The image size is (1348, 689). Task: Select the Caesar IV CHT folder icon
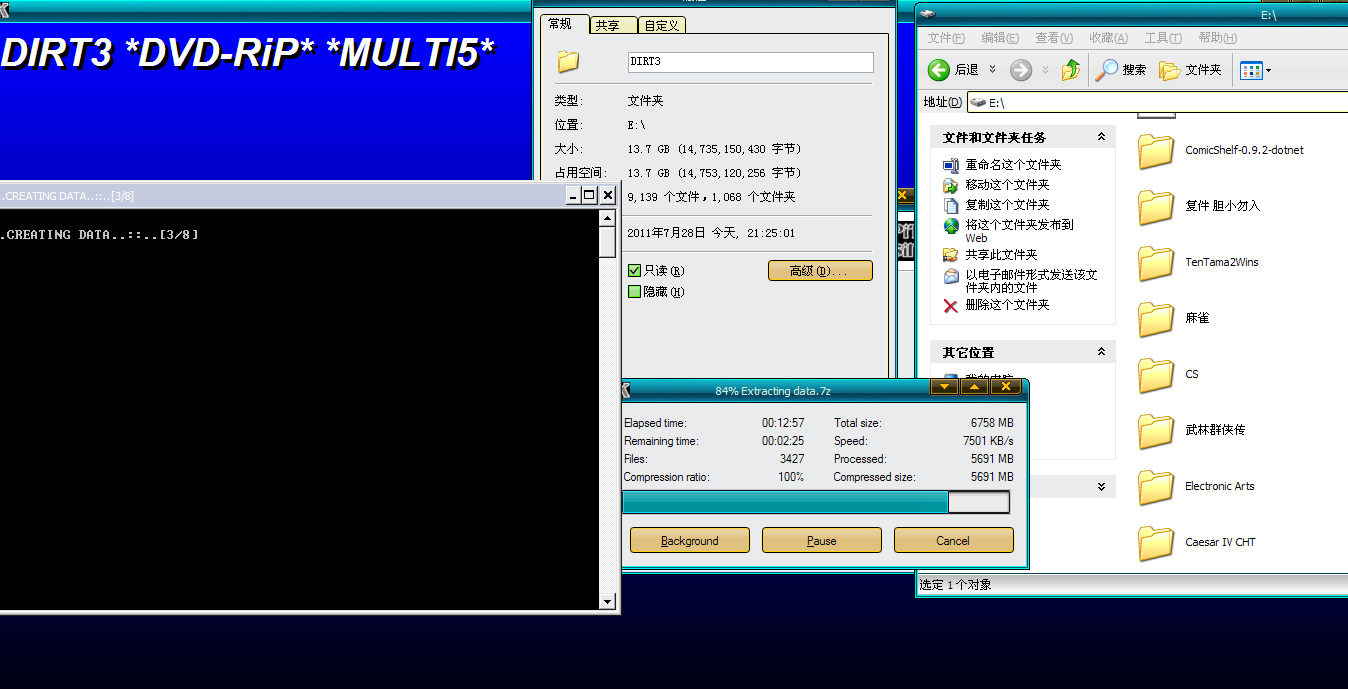click(x=1156, y=543)
